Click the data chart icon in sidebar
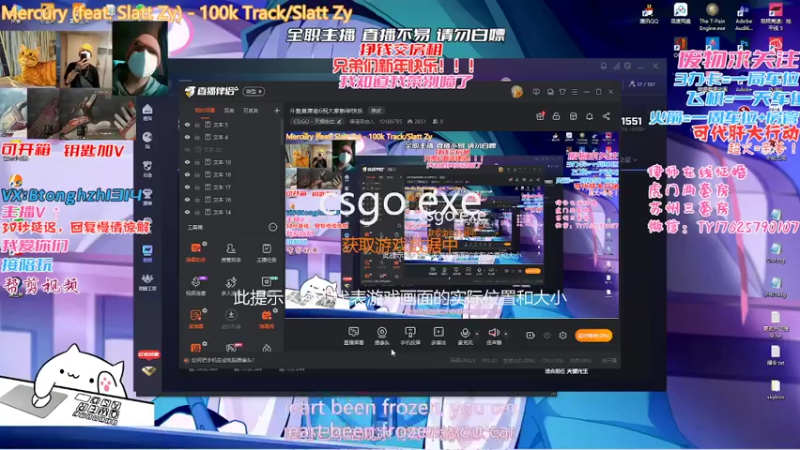This screenshot has width=800, height=450. pos(147,253)
